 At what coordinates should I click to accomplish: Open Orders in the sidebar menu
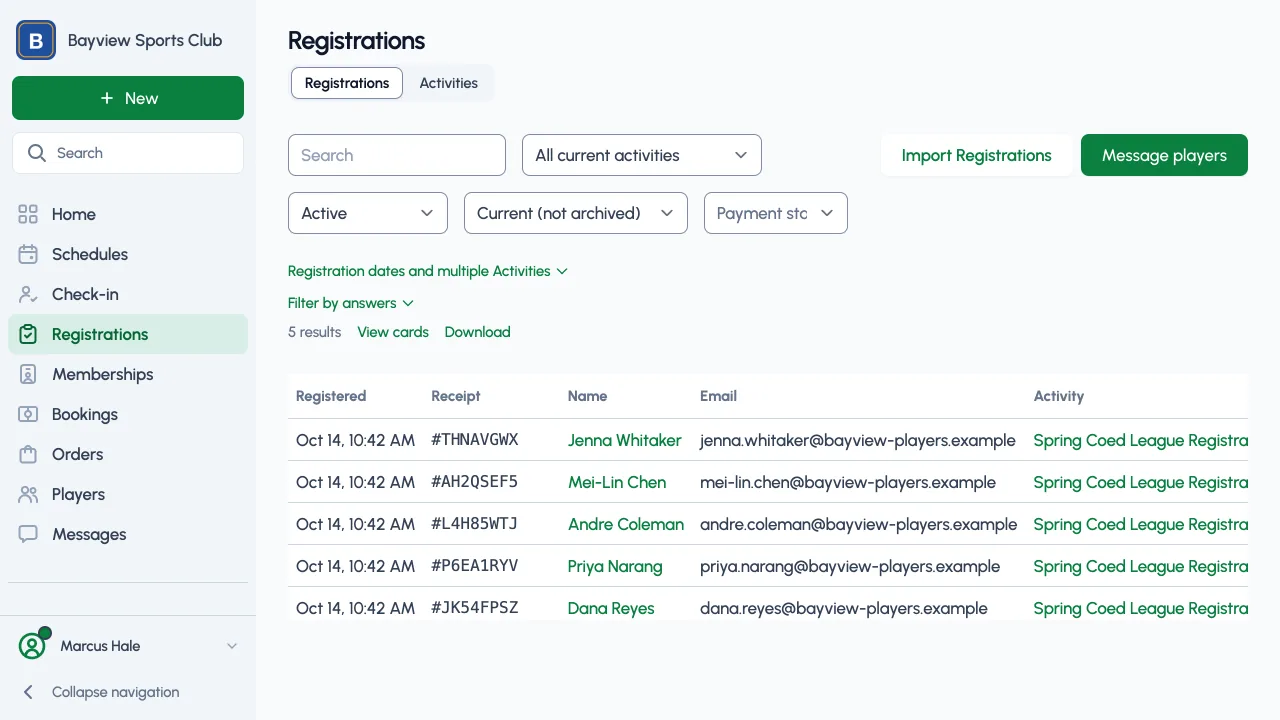tap(128, 454)
